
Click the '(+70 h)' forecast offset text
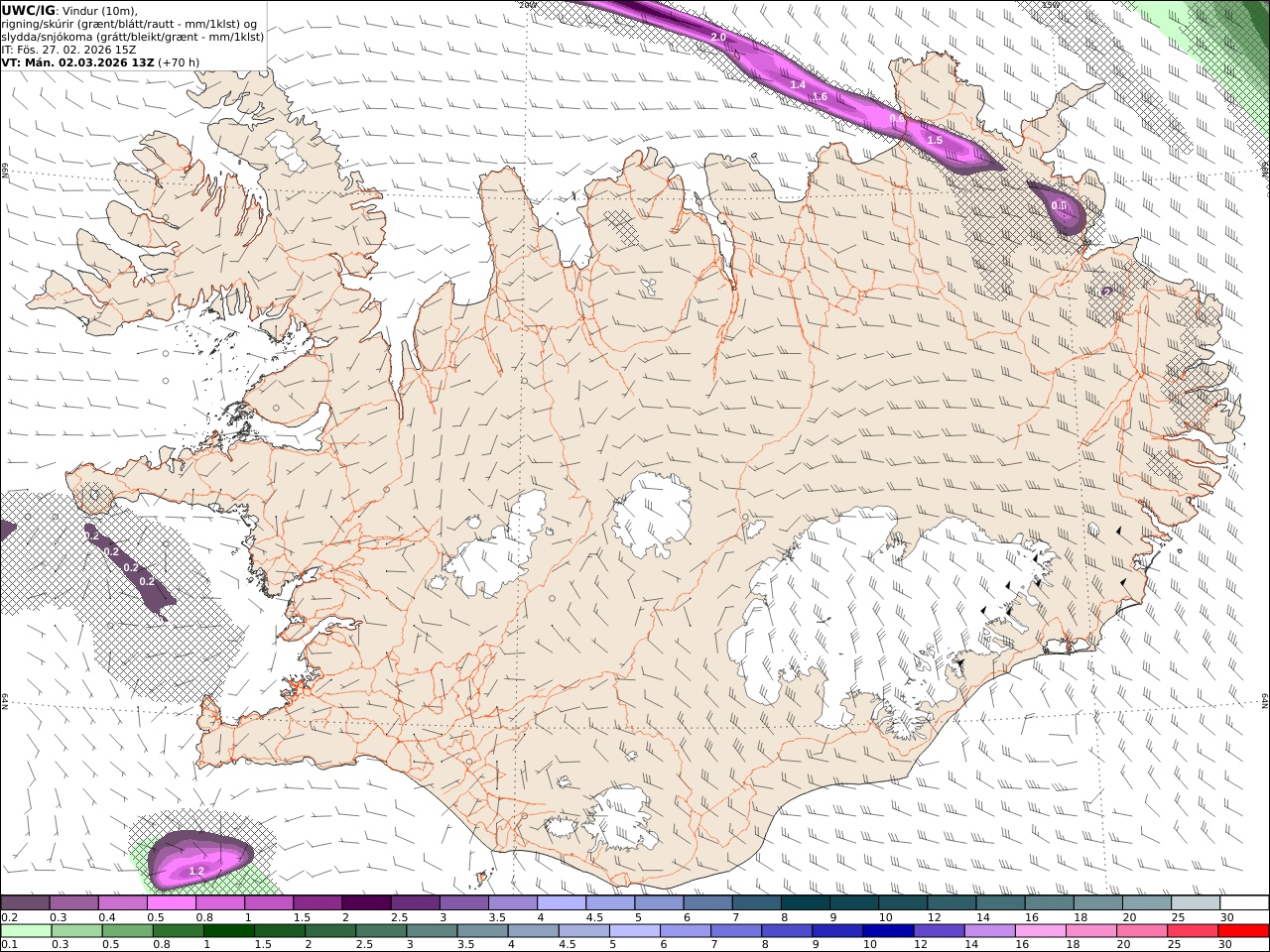(179, 62)
